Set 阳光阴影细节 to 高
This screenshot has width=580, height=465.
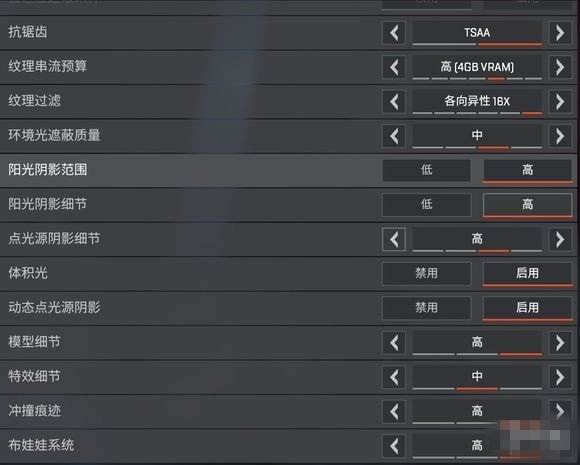point(527,205)
